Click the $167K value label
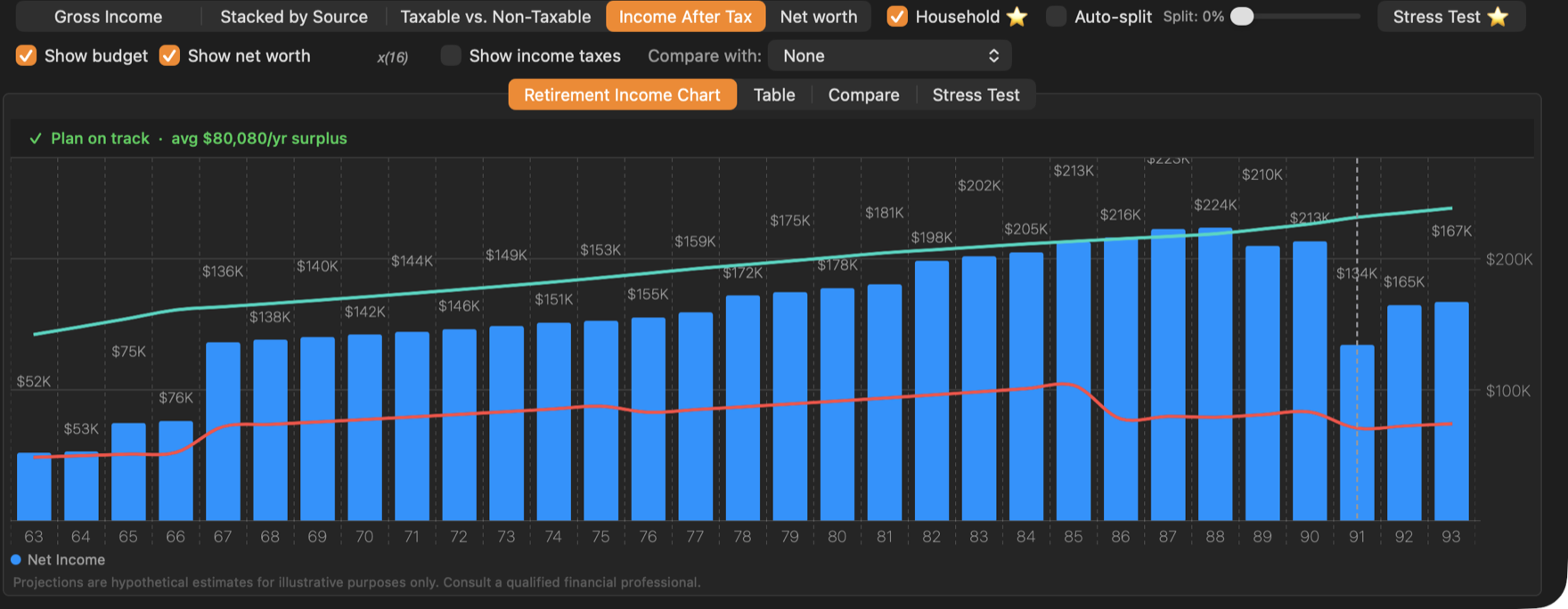This screenshot has width=1568, height=609. pos(1451,231)
